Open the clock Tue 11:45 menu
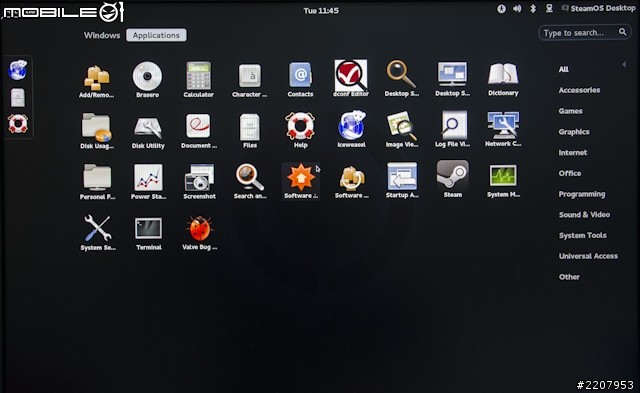This screenshot has width=640, height=393. pos(321,11)
